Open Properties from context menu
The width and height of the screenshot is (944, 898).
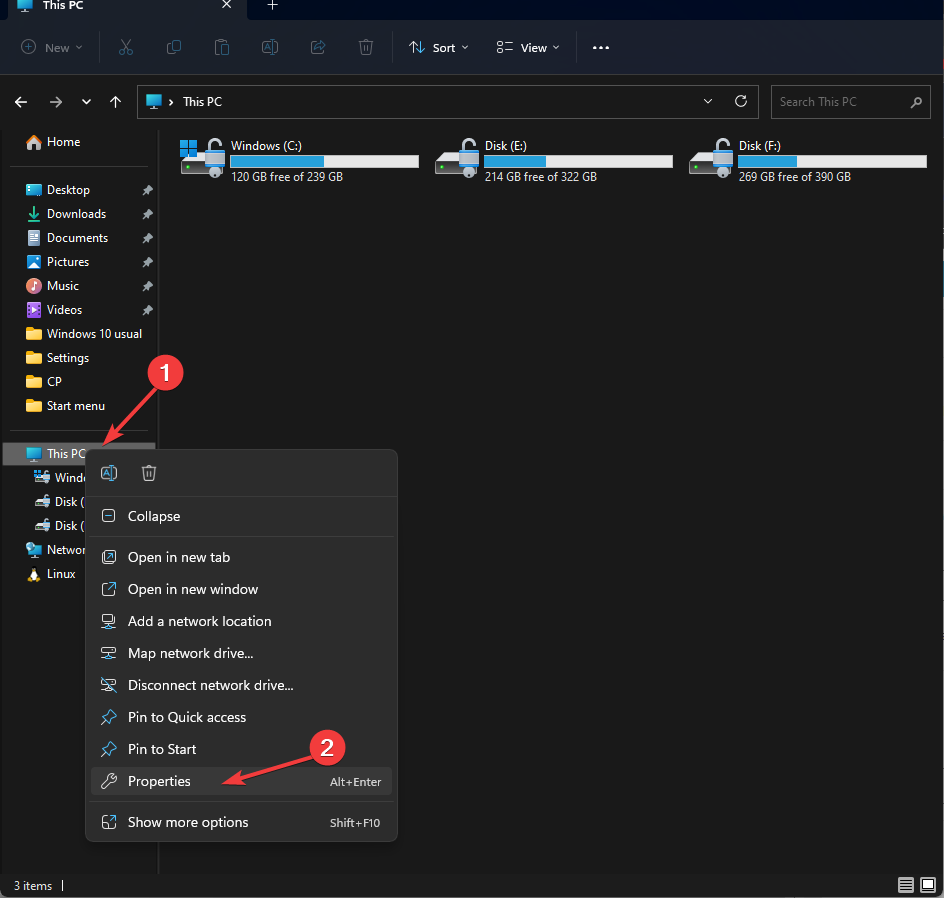point(241,781)
